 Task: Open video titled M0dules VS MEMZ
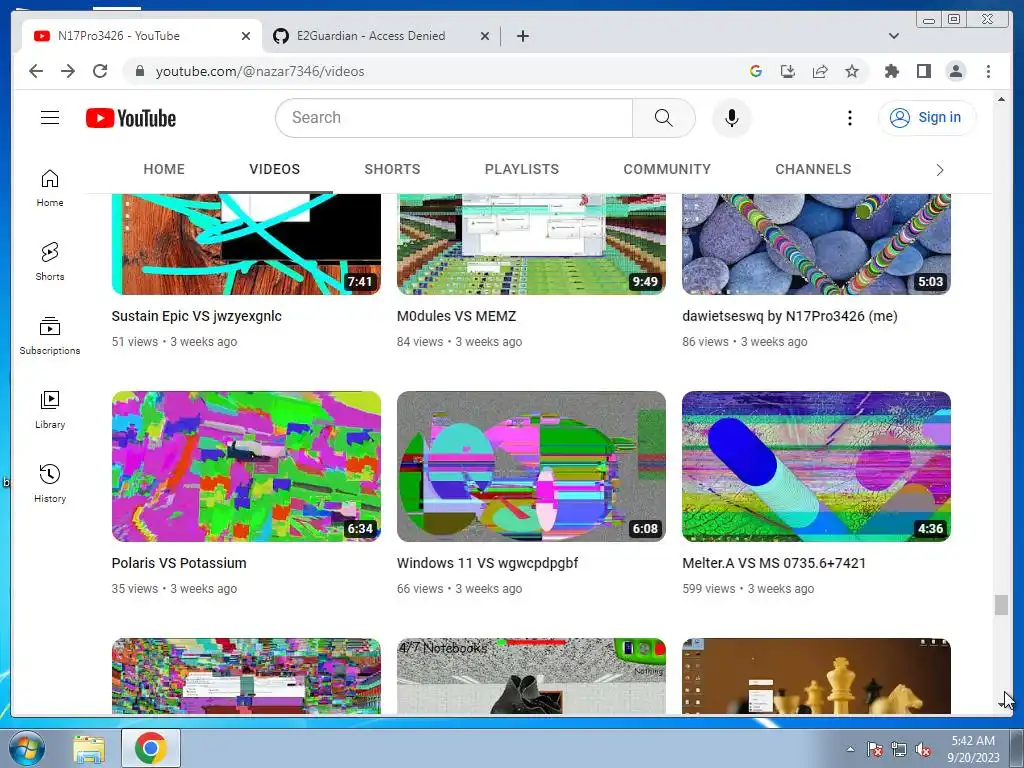click(x=456, y=316)
